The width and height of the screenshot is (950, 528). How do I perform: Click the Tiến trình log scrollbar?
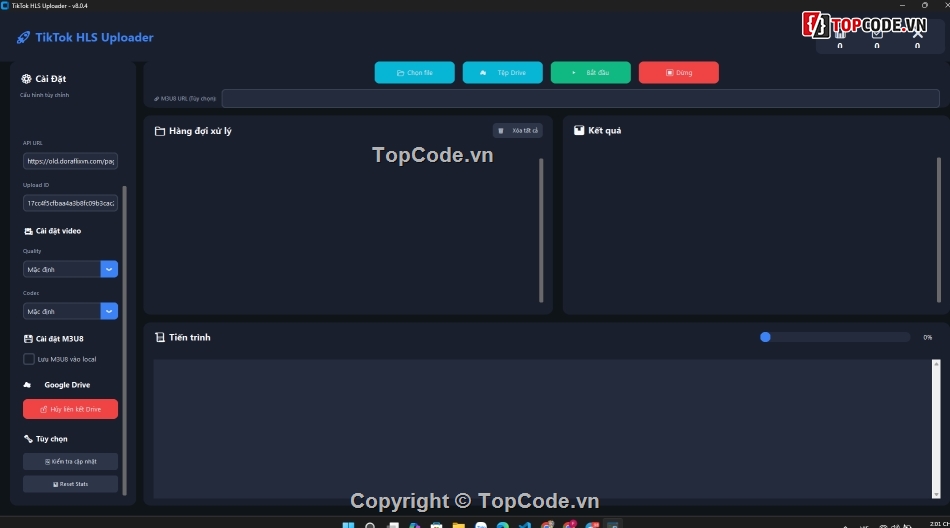pos(936,429)
